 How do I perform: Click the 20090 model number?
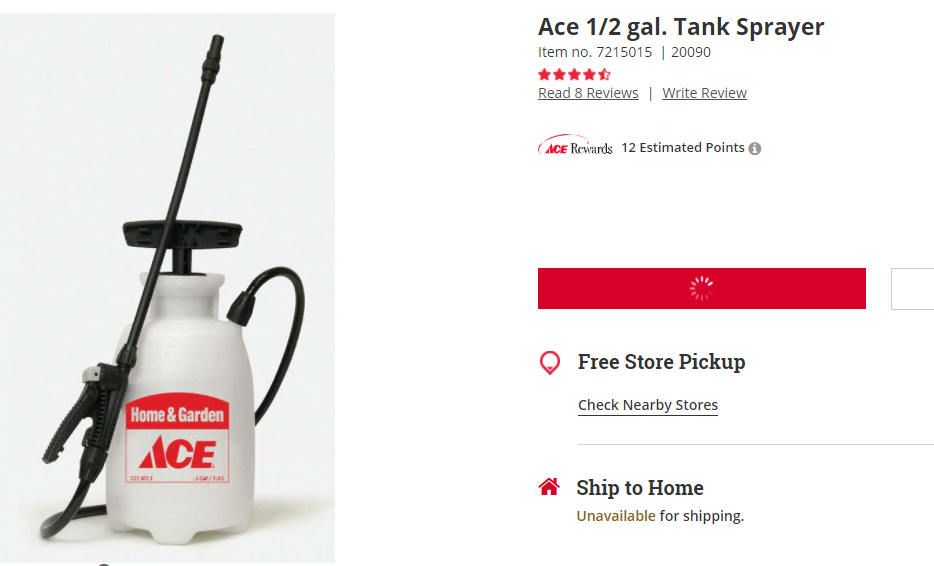click(x=691, y=52)
